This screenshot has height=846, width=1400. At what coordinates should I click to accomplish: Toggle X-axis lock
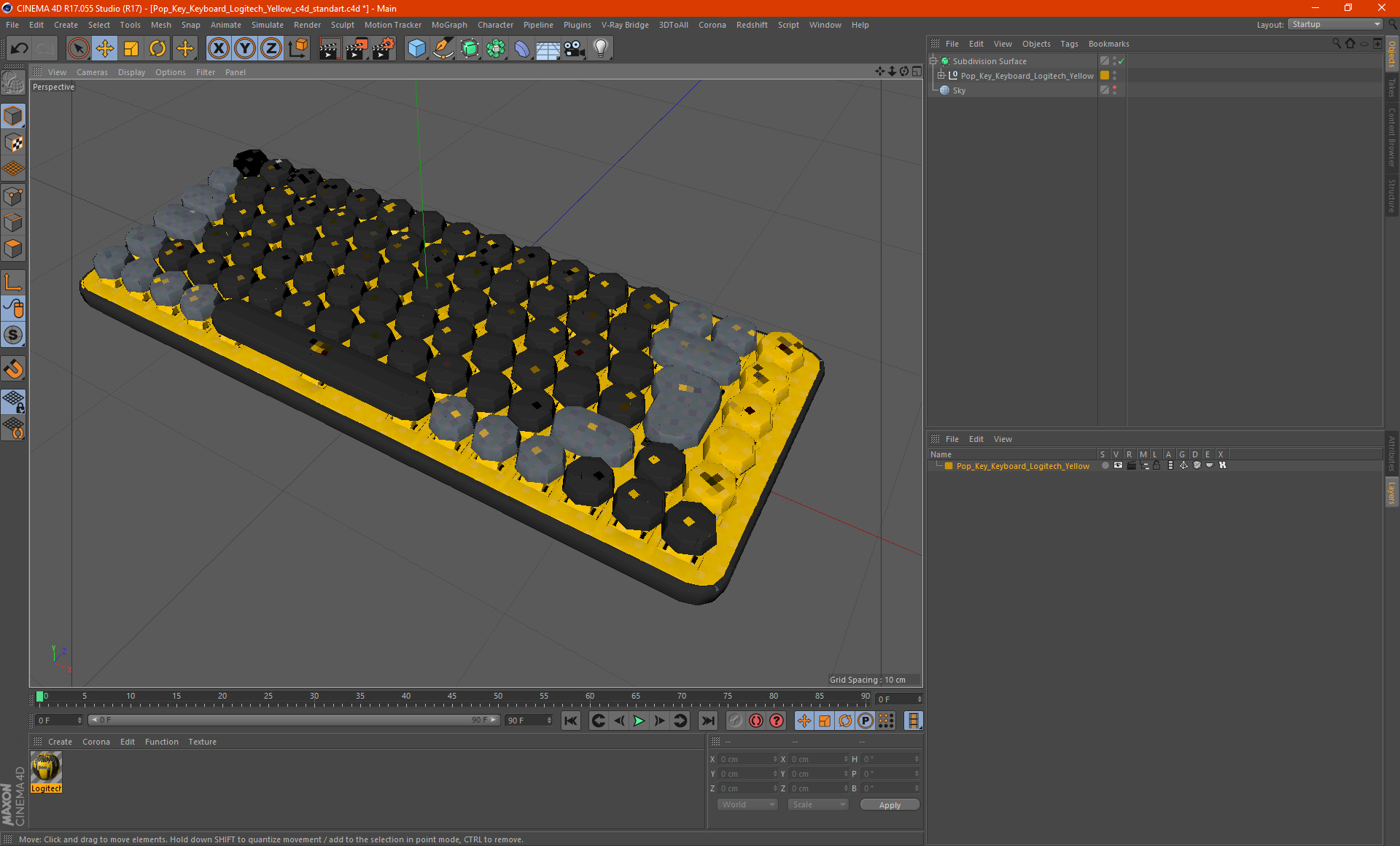(x=218, y=49)
